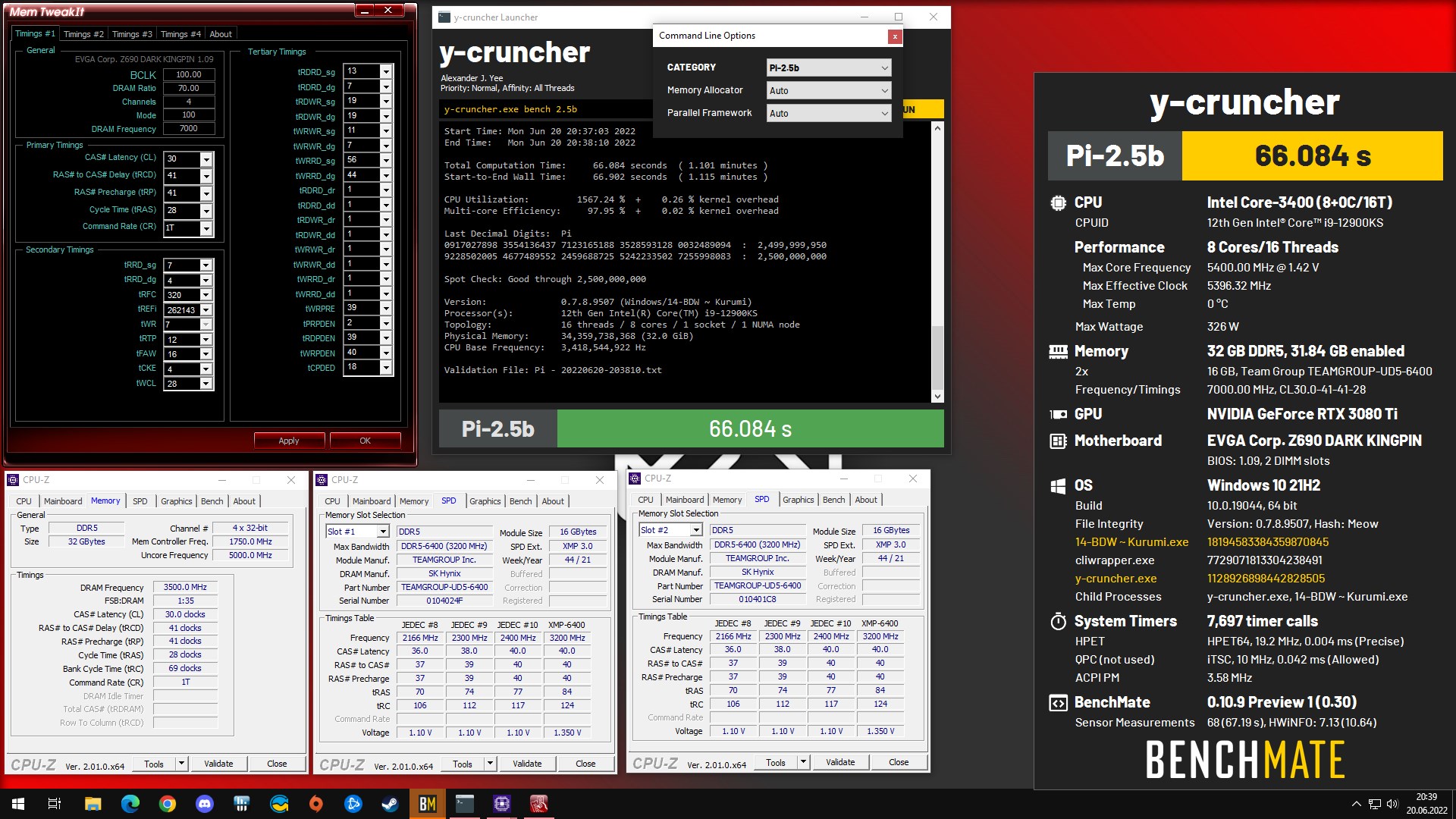1456x819 pixels.
Task: Open Discord from the taskbar
Action: coord(205,804)
